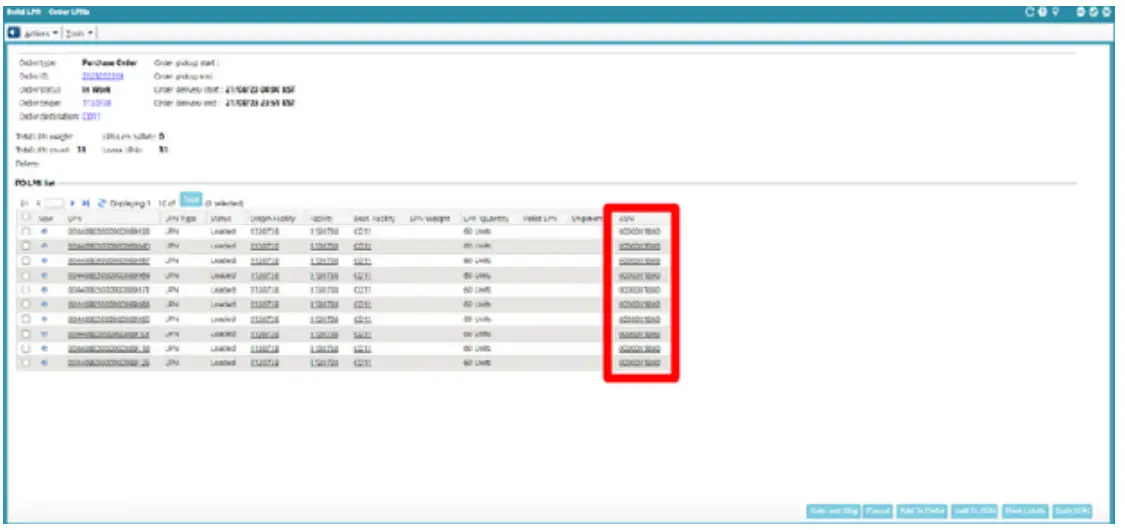The image size is (1125, 530).
Task: Go to the next page of the LPN list
Action: [x=73, y=203]
